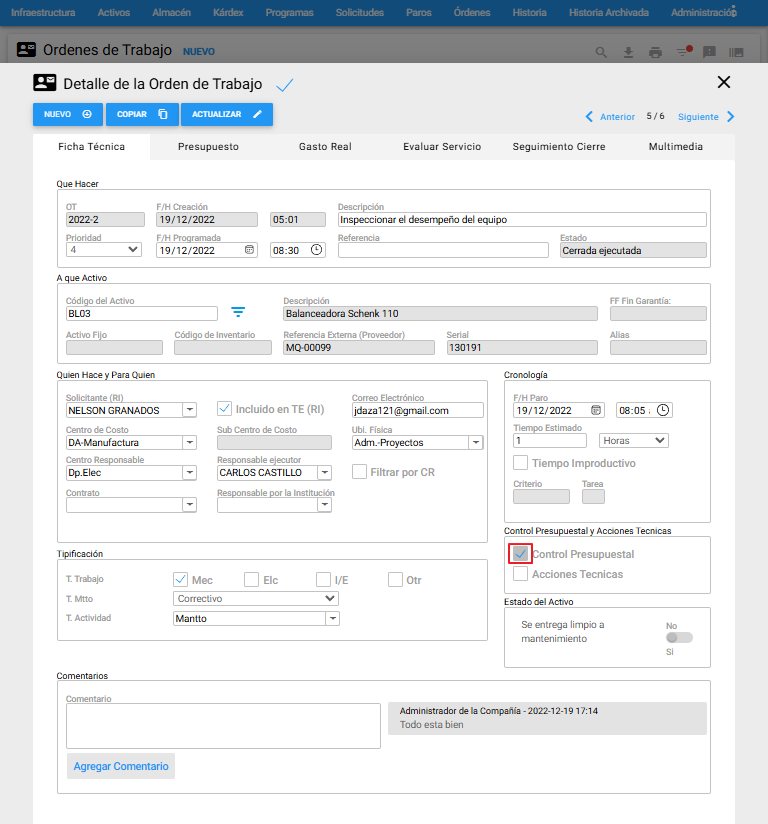Open the Prioridad dropdown
This screenshot has height=824, width=768.
(x=104, y=250)
